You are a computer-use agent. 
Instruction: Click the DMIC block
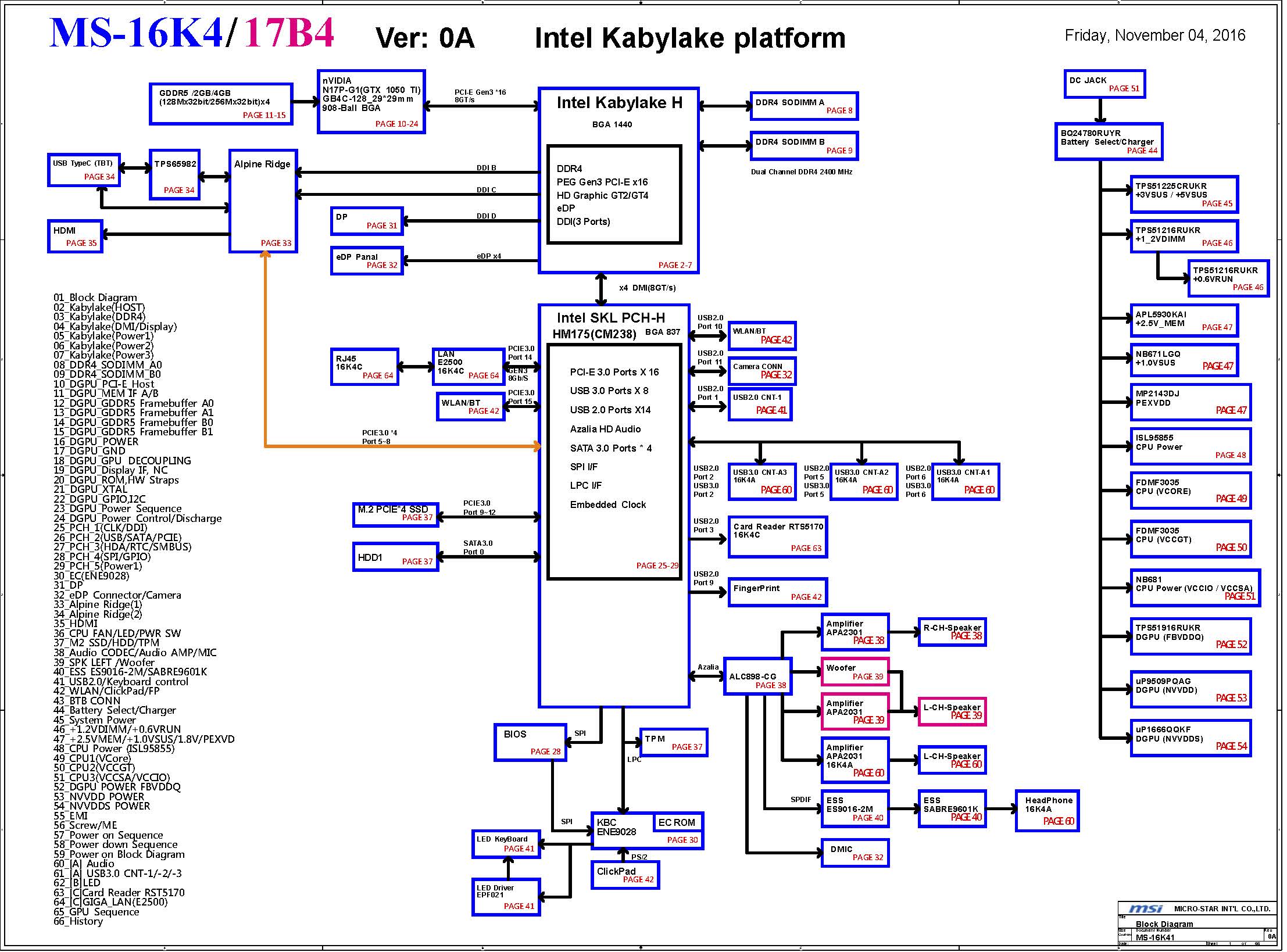[855, 853]
